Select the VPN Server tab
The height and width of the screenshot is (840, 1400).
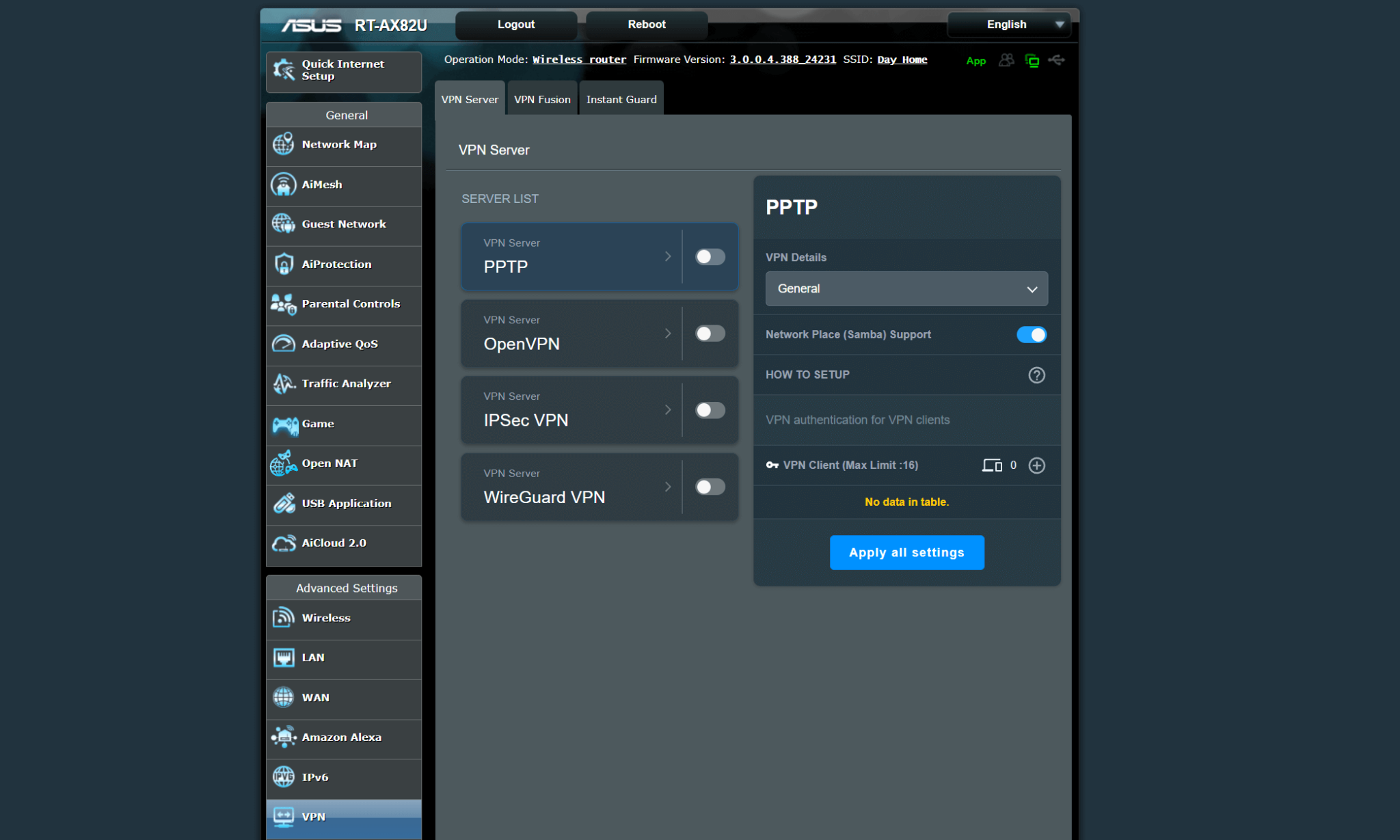pos(470,99)
